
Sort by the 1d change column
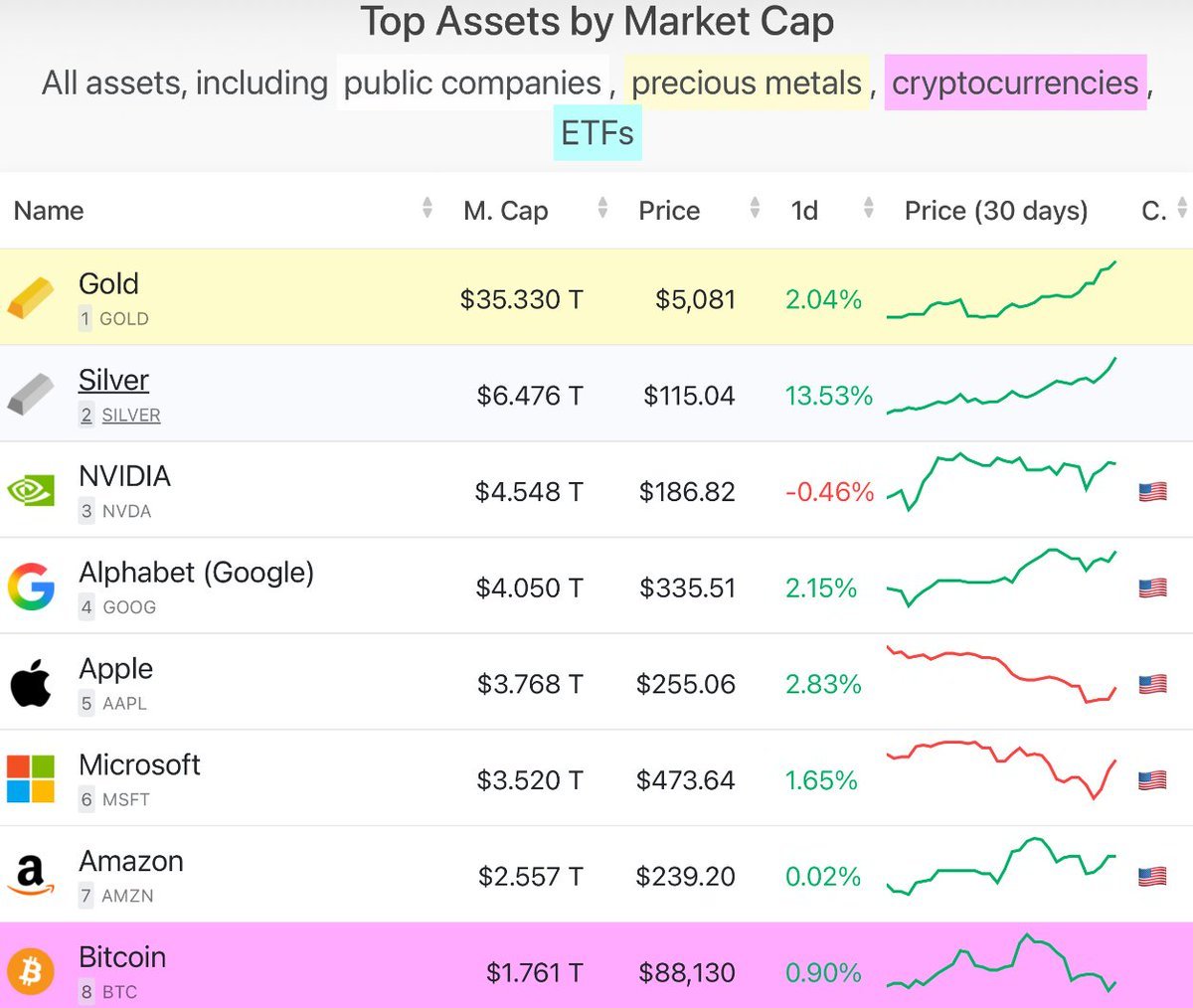click(x=804, y=211)
